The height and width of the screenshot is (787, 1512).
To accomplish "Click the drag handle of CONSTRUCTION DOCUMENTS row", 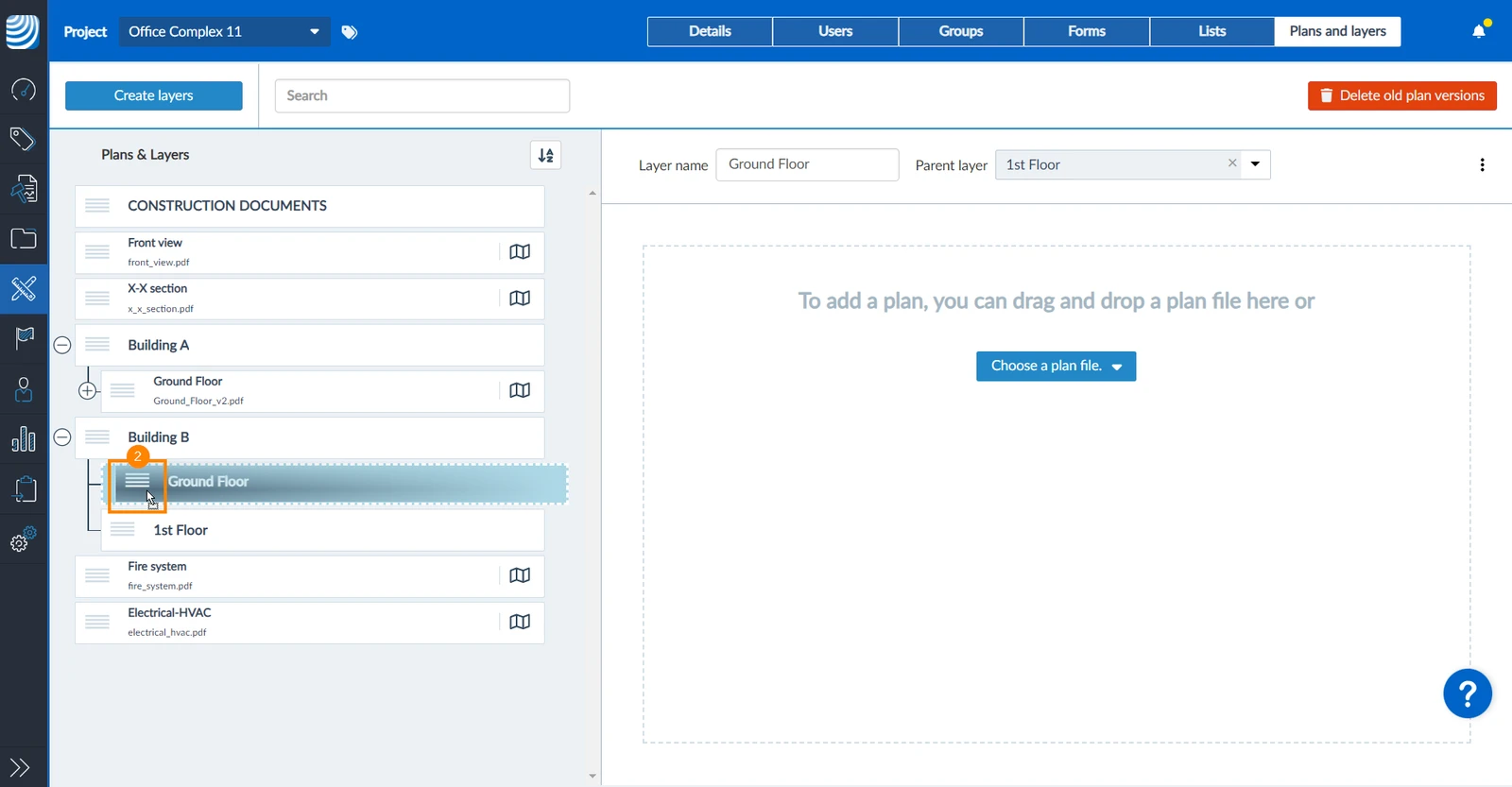I will tap(97, 206).
